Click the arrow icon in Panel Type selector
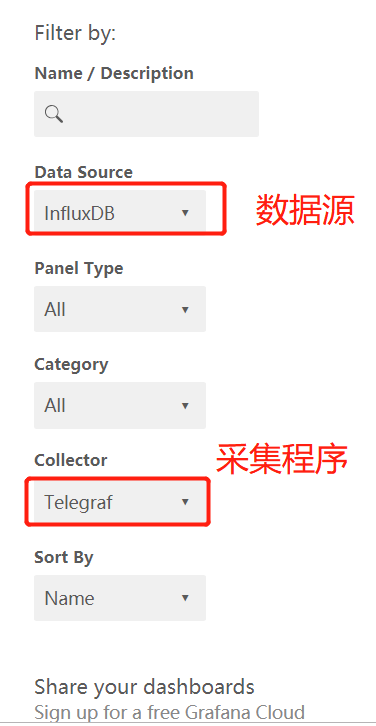Screen dimensions: 376x726 click(185, 309)
